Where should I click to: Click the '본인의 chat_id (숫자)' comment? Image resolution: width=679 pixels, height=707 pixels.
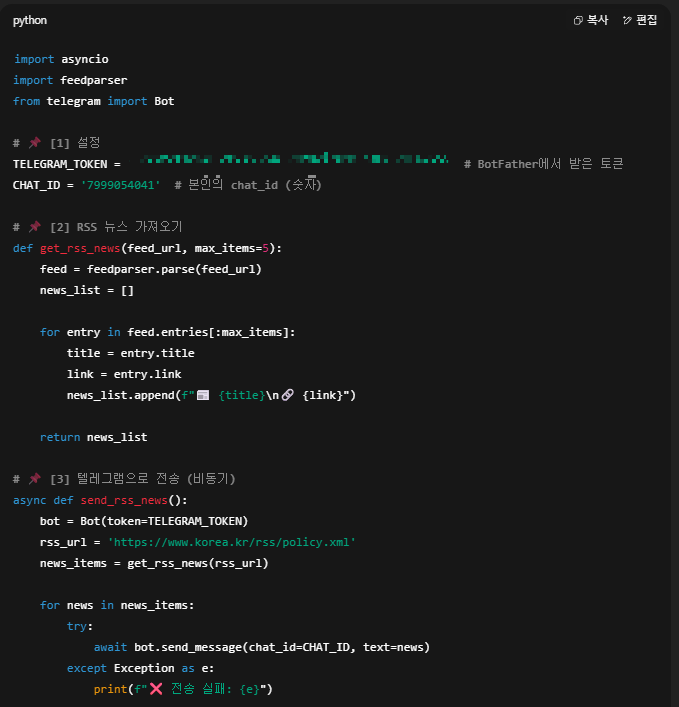[x=248, y=184]
